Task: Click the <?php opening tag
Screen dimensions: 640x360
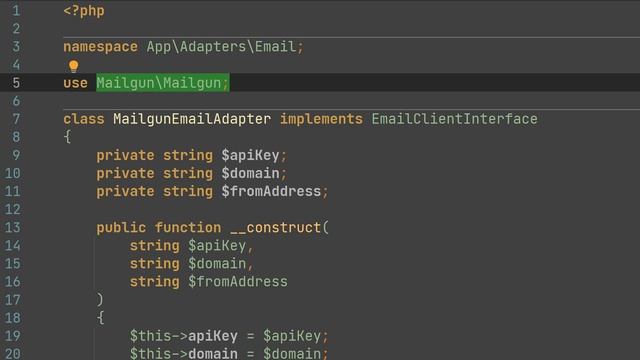Action: click(84, 11)
